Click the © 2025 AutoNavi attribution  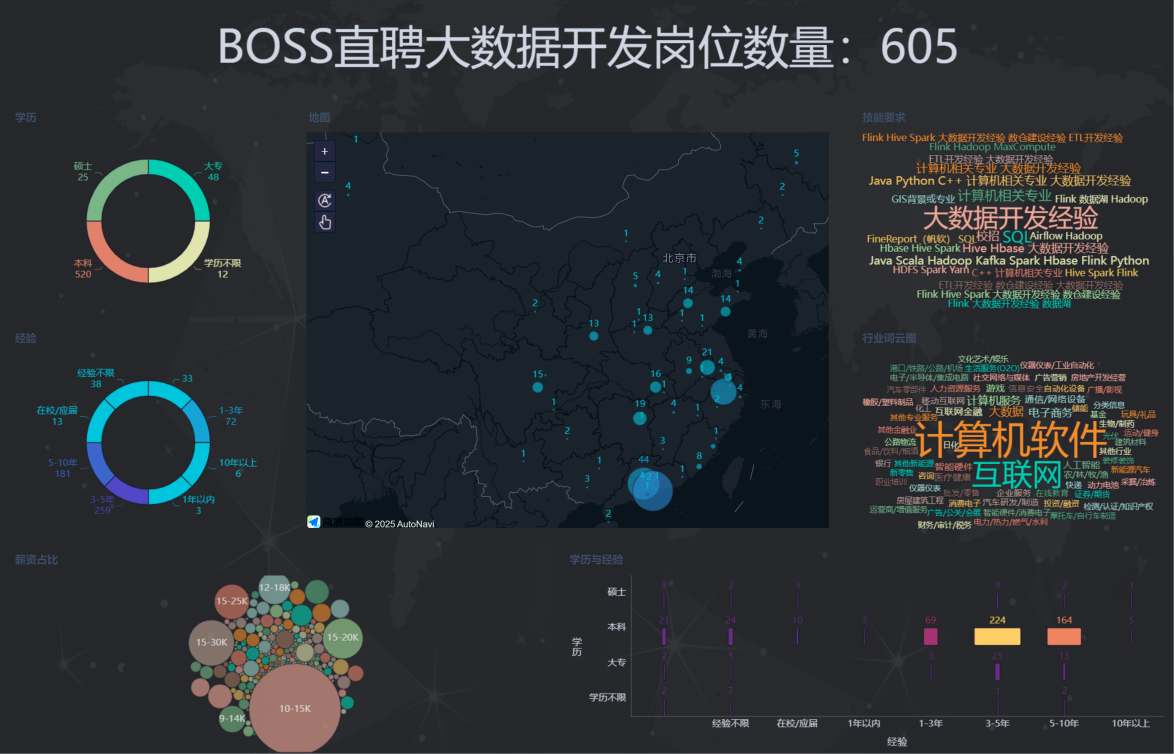coord(399,523)
